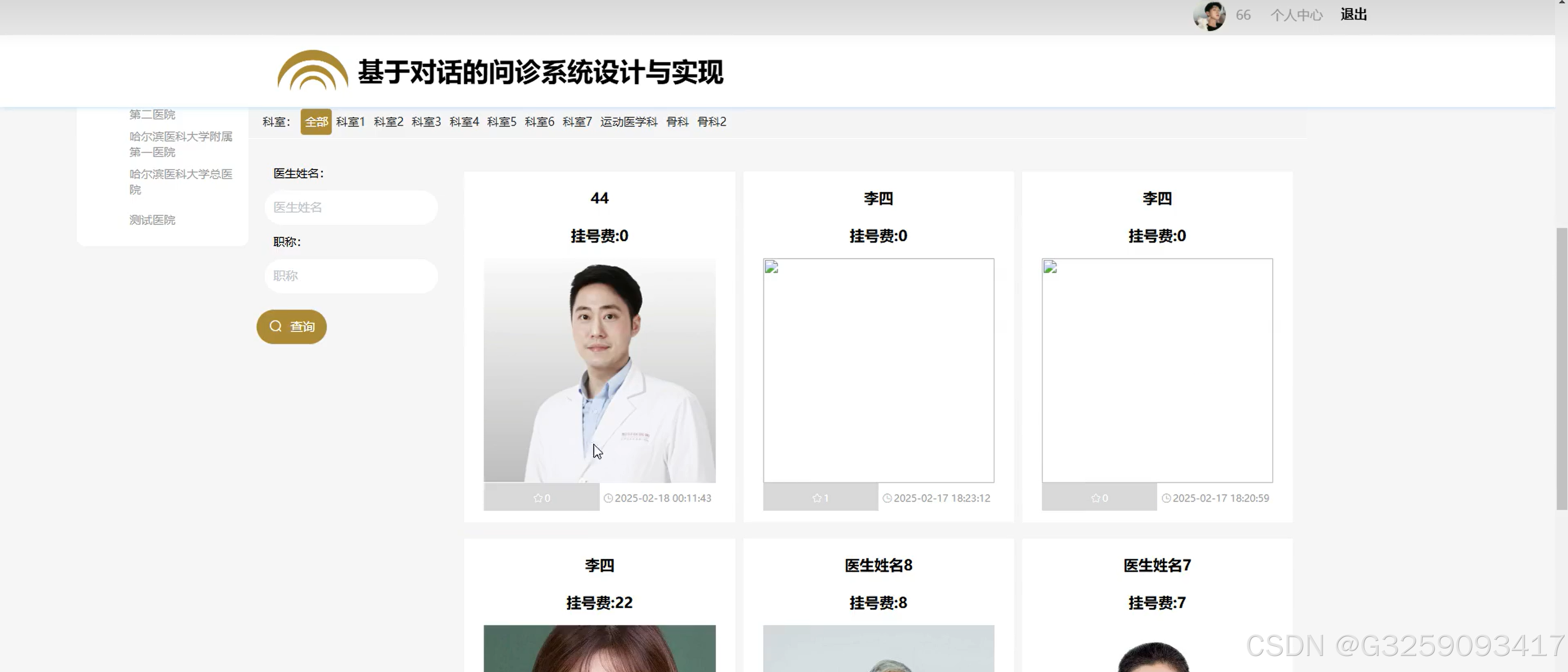1568x672 pixels.
Task: Click the vertical page scrollbar thumb
Action: (1562, 368)
